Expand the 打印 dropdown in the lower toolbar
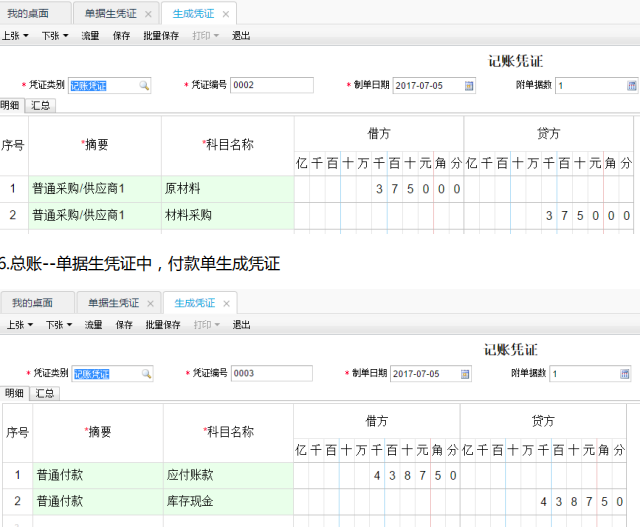The width and height of the screenshot is (642, 529). pos(217,325)
